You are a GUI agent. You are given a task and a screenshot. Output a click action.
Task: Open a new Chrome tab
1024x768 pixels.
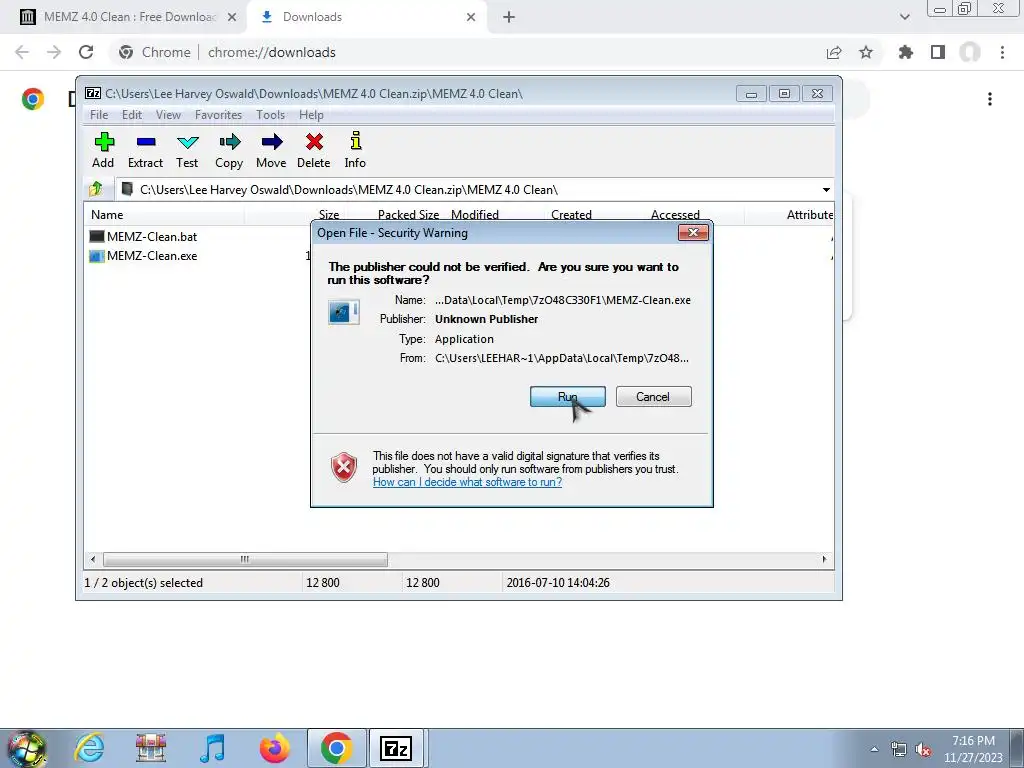coord(509,17)
